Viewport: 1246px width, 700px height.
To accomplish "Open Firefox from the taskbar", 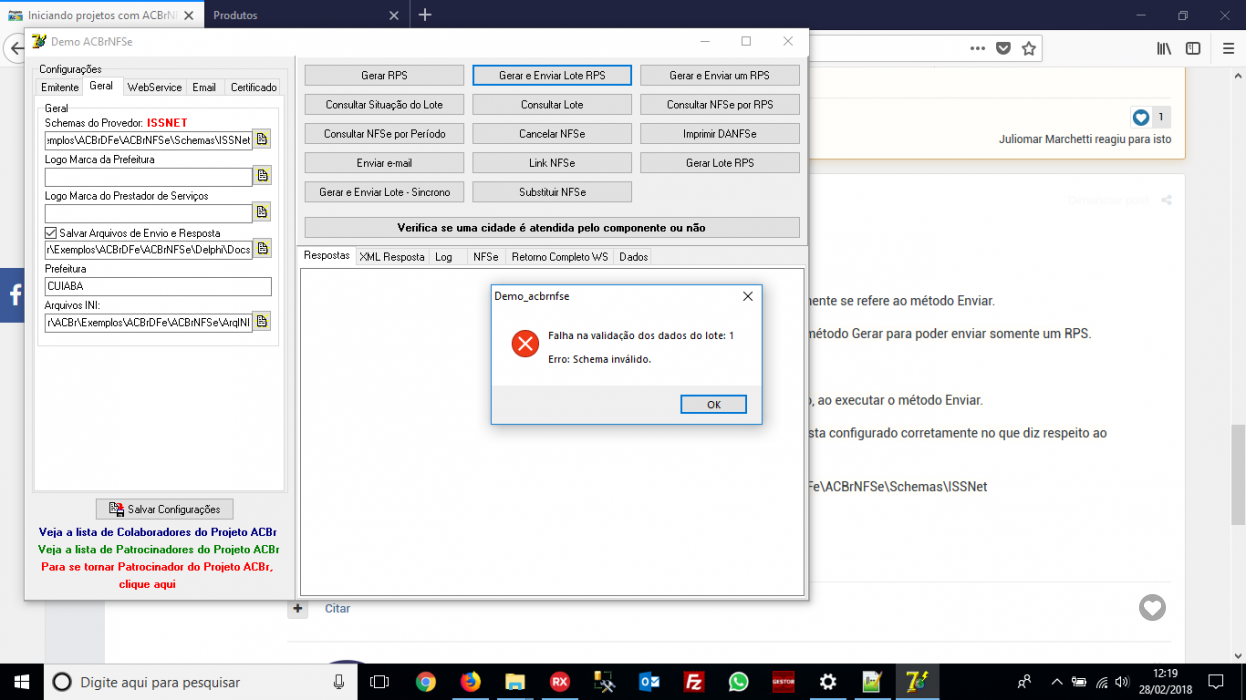I will point(470,682).
